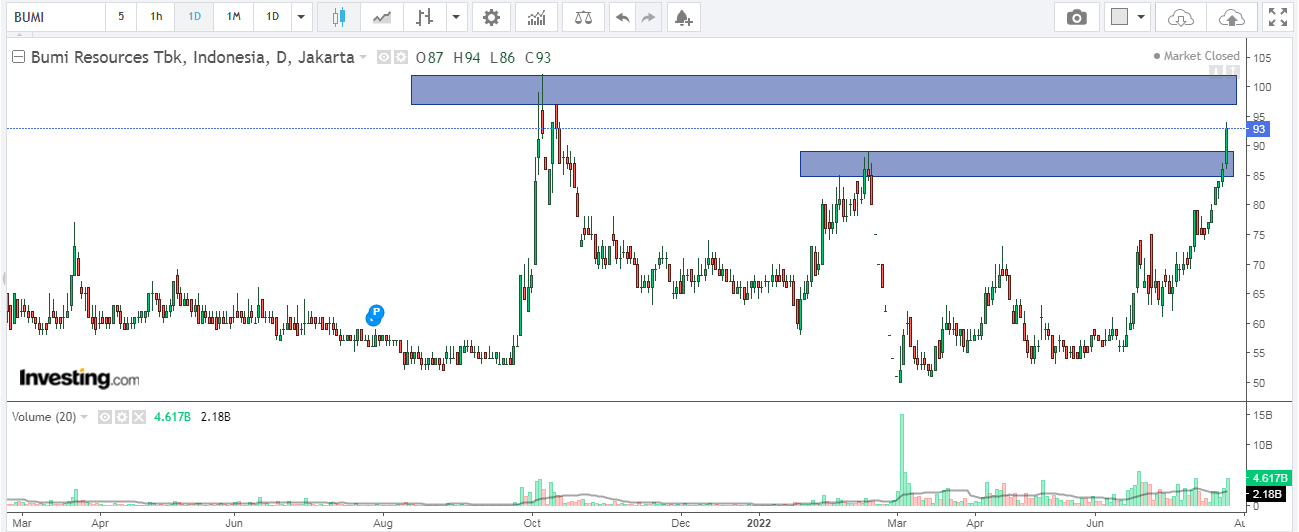Take a chart snapshot with camera icon
Screen dimensions: 1299x532
coord(1076,17)
